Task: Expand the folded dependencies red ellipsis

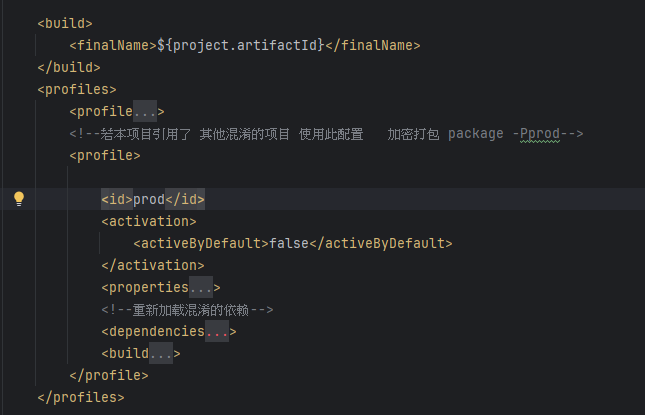Action: [217, 332]
